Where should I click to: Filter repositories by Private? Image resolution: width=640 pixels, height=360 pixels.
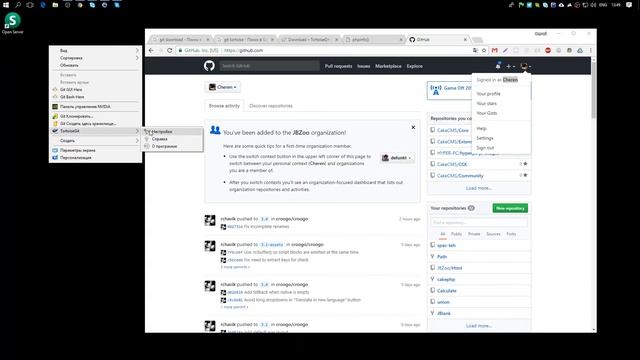[474, 234]
